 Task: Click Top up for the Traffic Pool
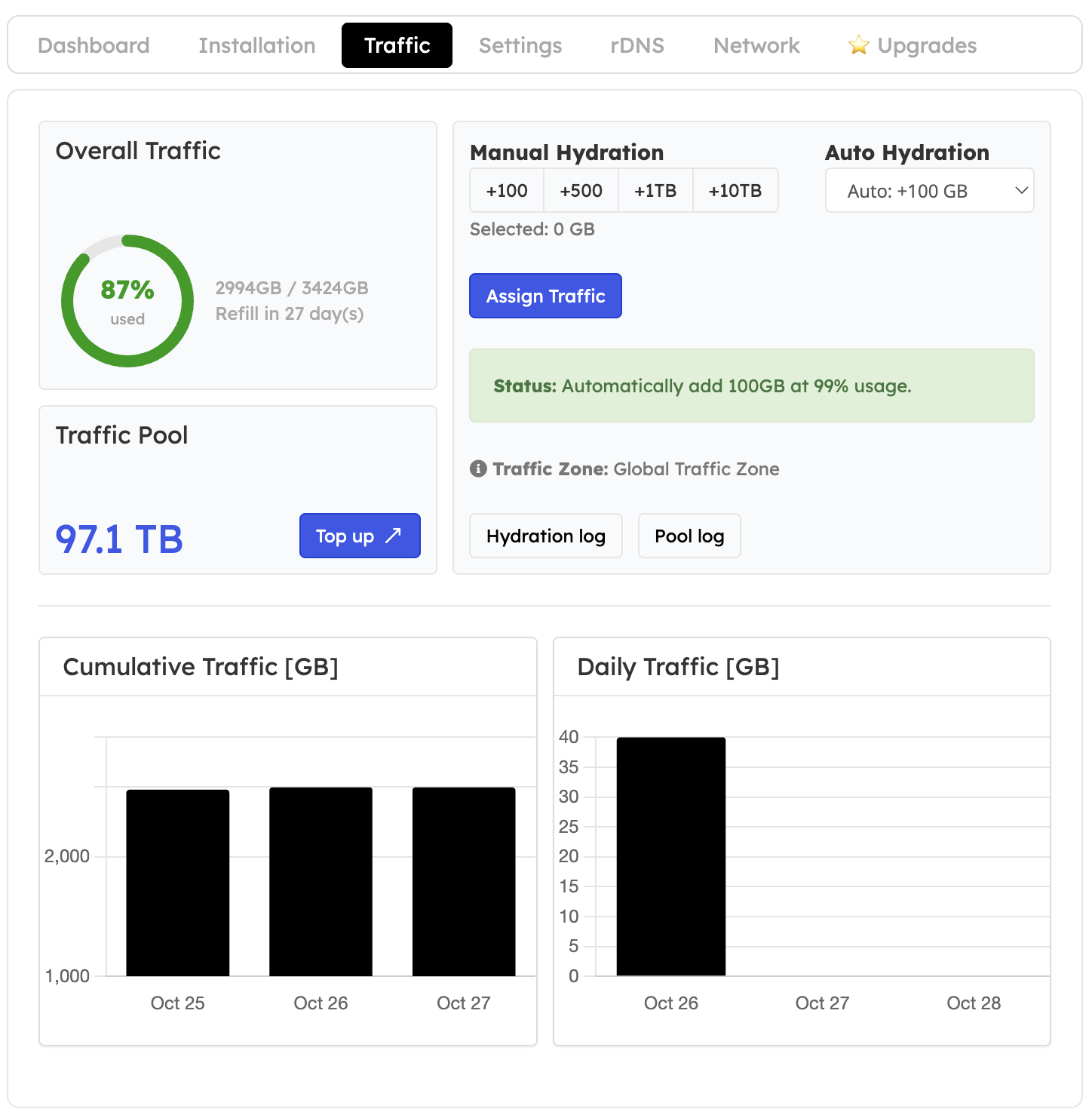pyautogui.click(x=360, y=536)
